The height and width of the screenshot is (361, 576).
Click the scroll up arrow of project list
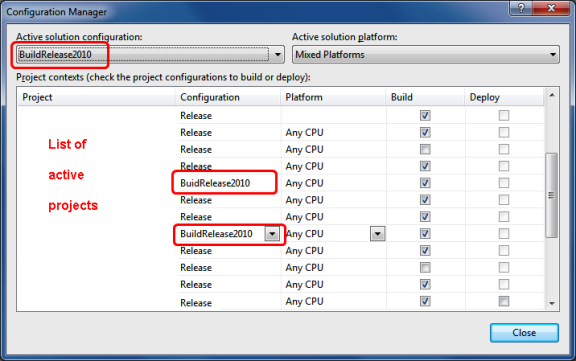click(552, 95)
